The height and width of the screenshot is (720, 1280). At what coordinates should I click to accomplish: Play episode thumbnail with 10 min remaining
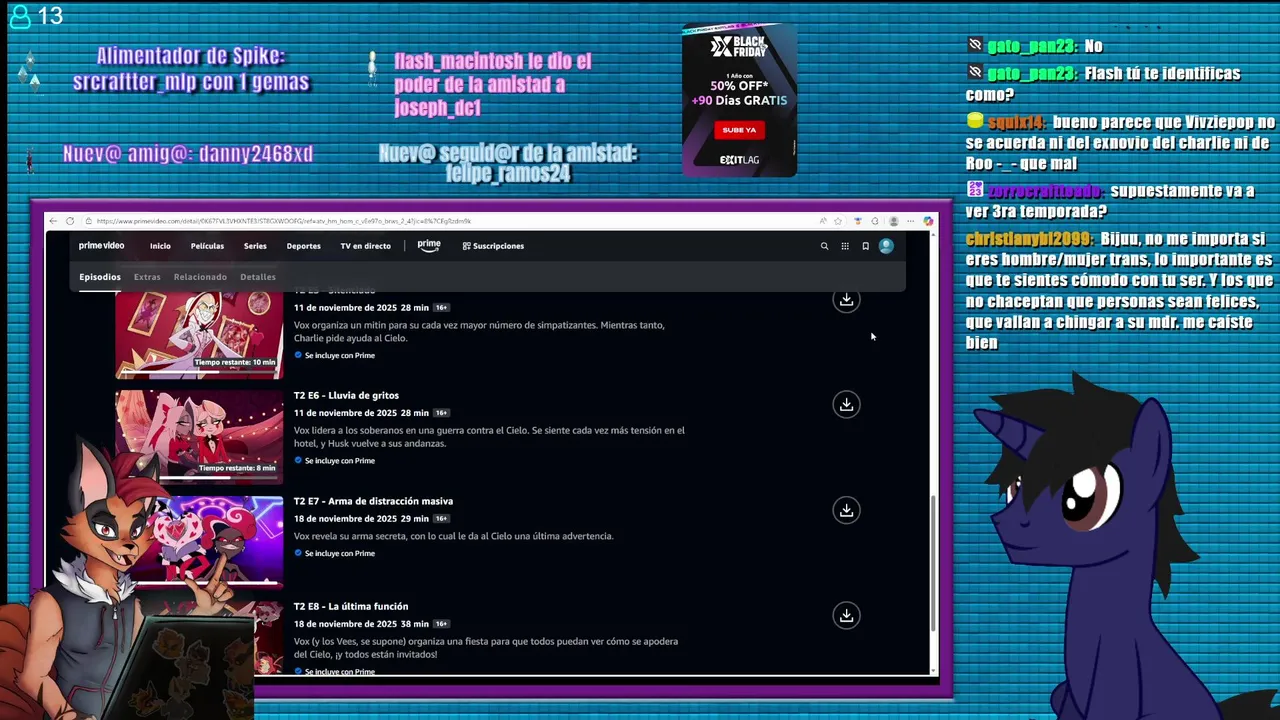pos(199,335)
